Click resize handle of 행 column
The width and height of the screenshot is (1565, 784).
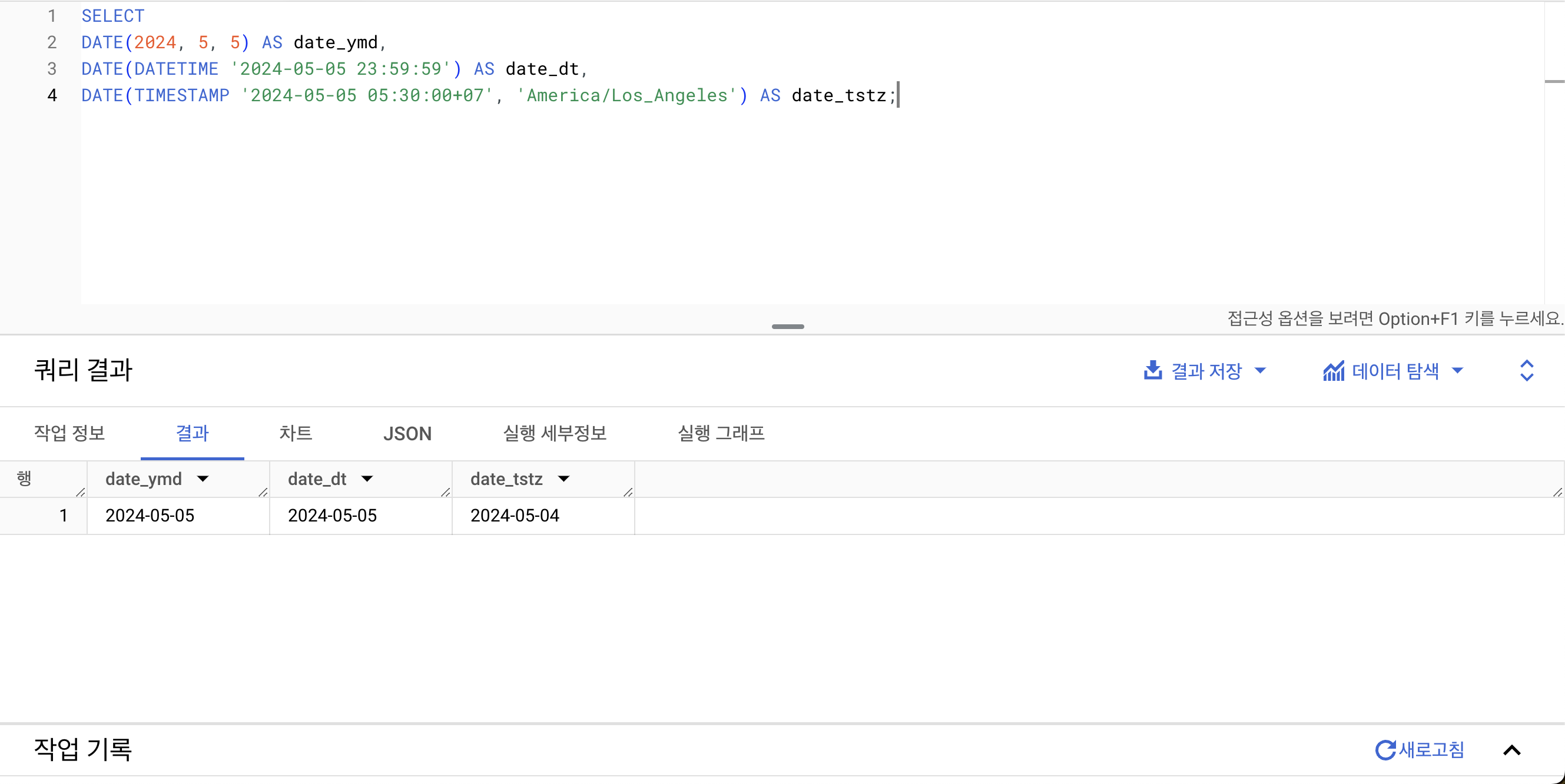point(81,493)
